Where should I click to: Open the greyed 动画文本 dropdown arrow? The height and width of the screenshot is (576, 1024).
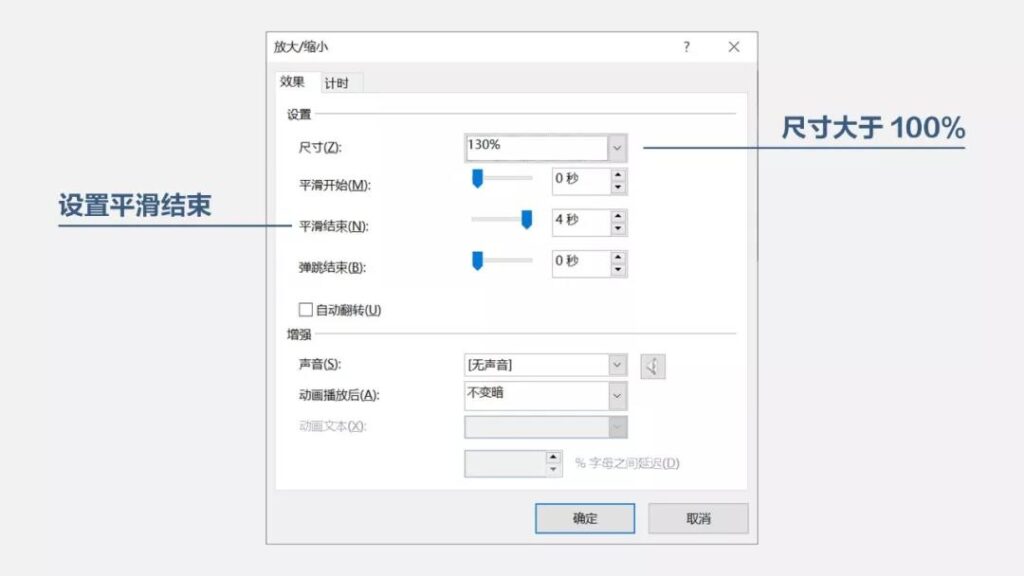pos(617,427)
